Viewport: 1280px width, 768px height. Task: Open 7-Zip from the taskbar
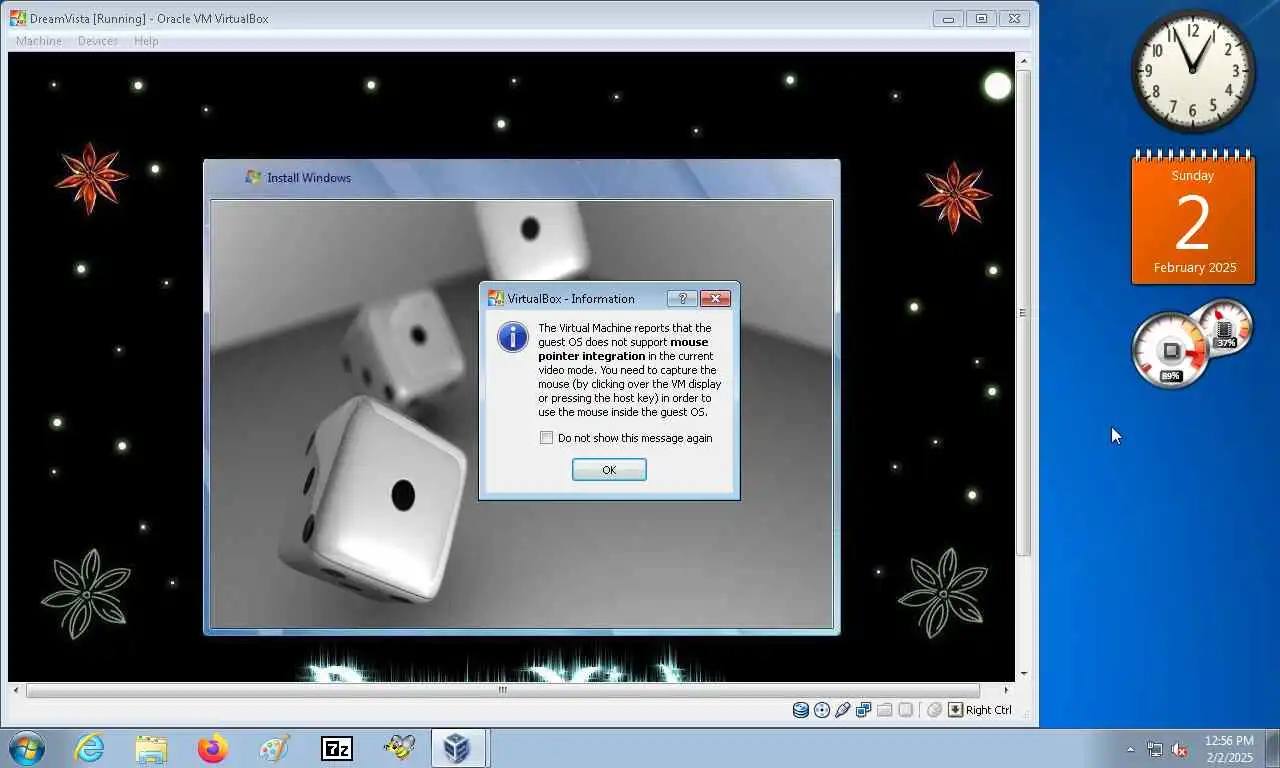[x=337, y=748]
